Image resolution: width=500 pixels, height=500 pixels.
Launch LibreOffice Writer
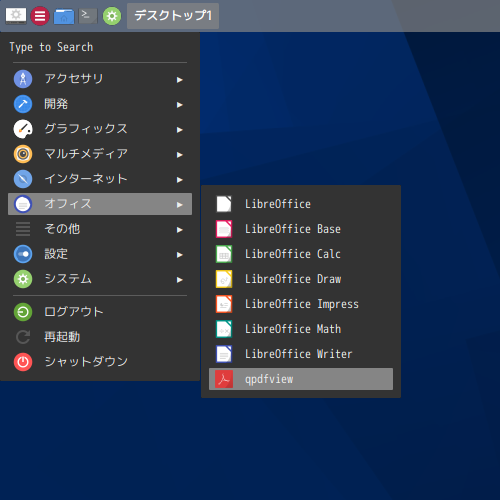click(x=301, y=354)
